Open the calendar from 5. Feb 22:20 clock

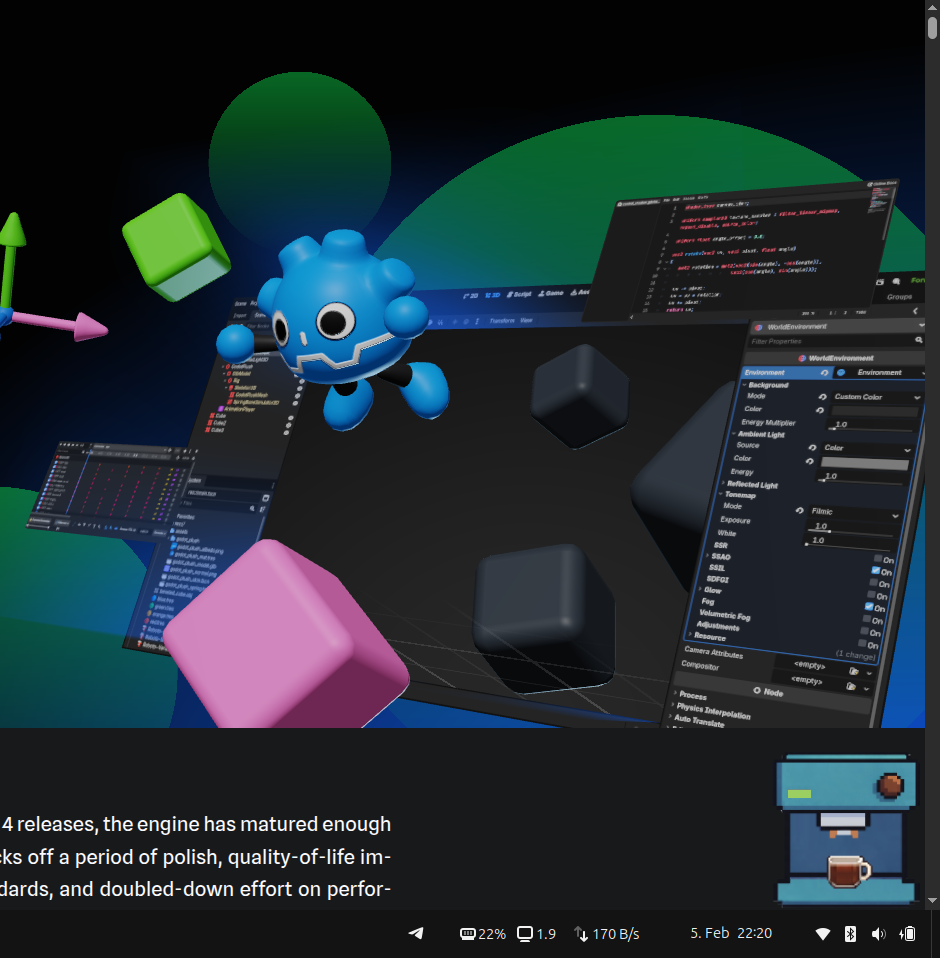click(x=731, y=933)
